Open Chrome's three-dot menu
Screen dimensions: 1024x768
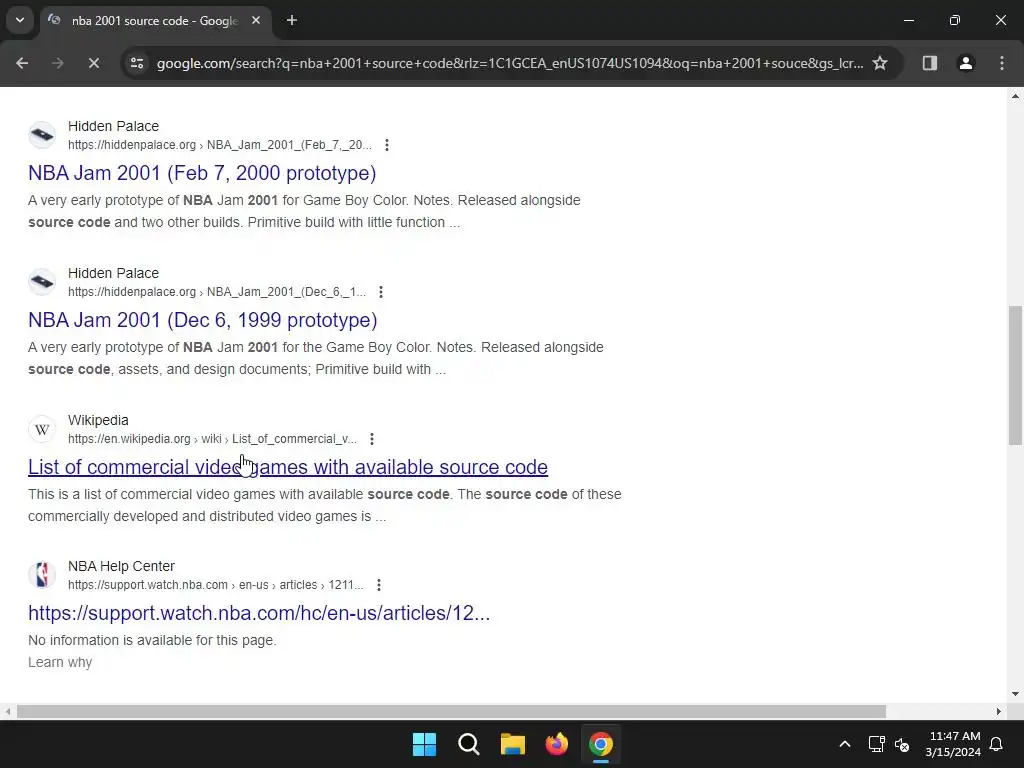pos(1002,63)
